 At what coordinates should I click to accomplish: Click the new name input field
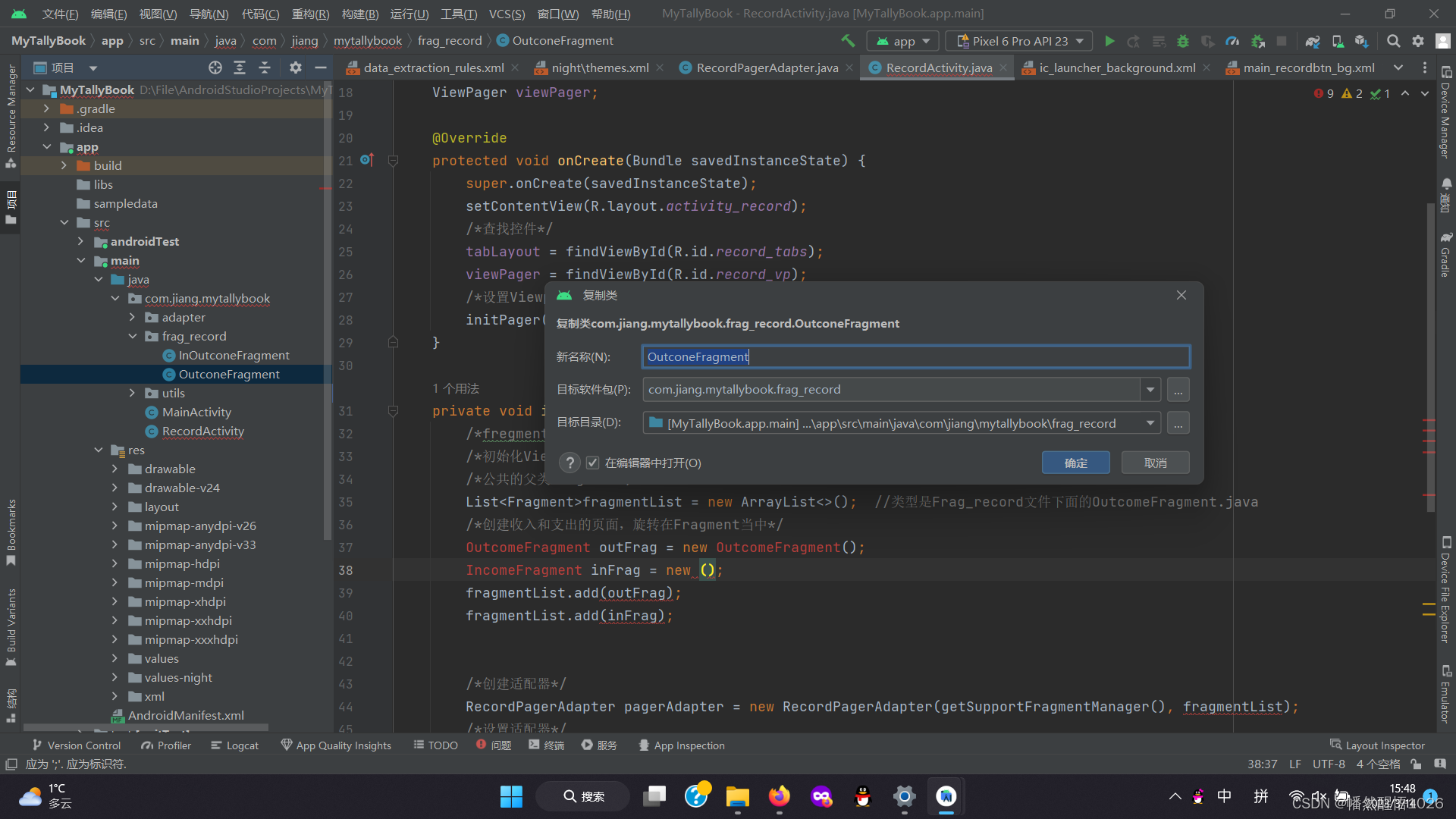click(915, 356)
